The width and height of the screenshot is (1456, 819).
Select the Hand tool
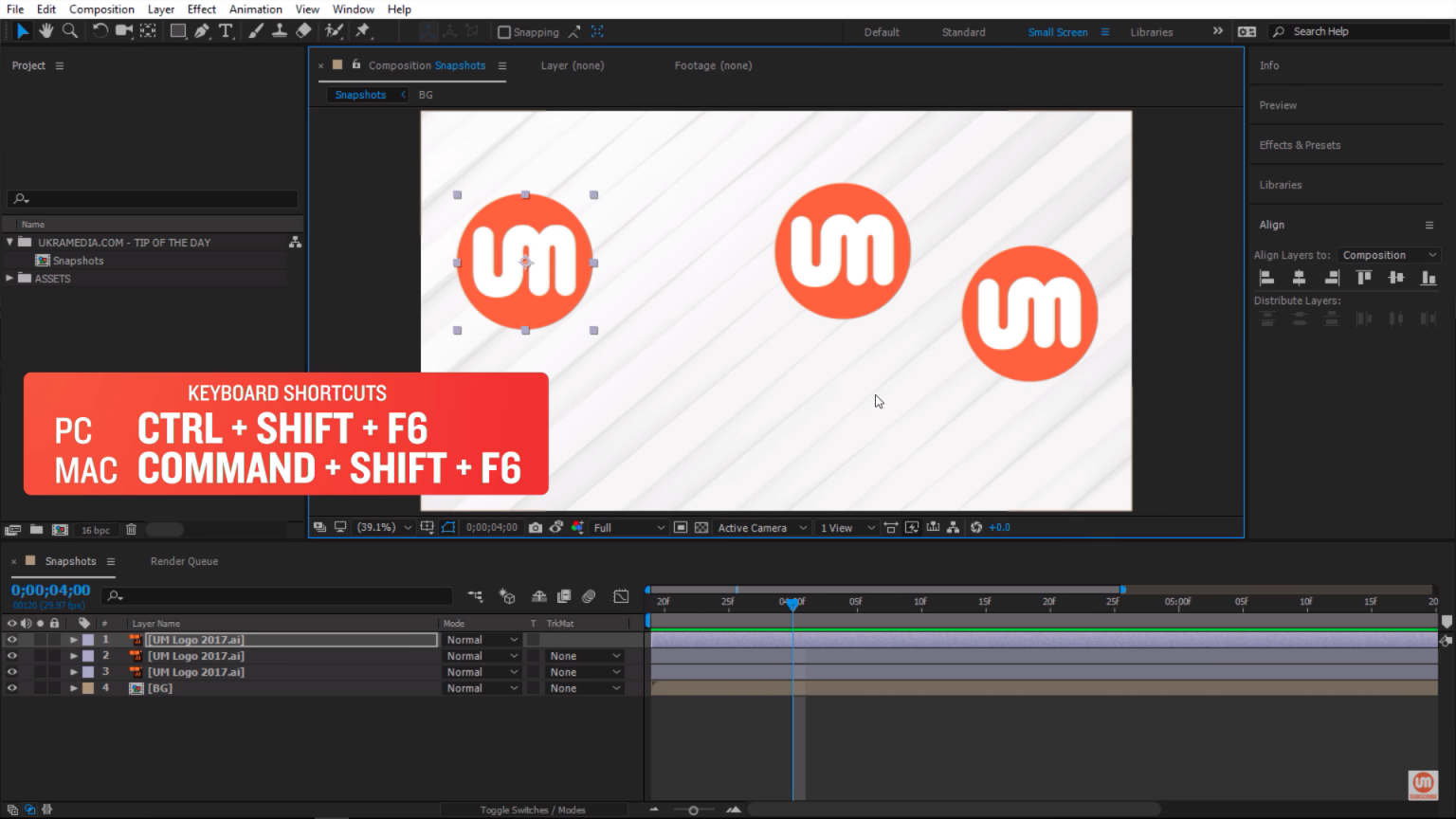coord(45,31)
